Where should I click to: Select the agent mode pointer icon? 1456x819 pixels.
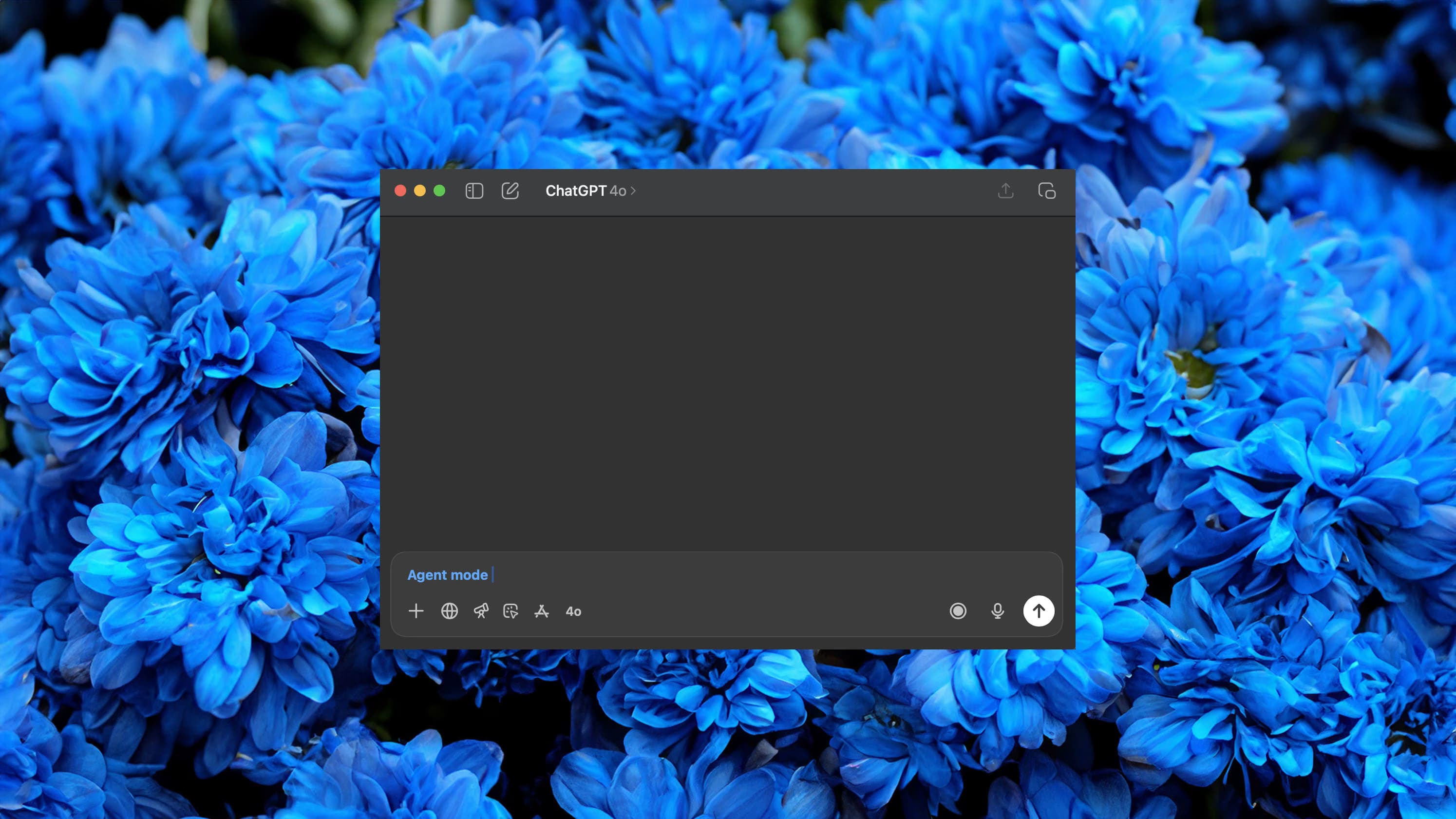pyautogui.click(x=510, y=611)
